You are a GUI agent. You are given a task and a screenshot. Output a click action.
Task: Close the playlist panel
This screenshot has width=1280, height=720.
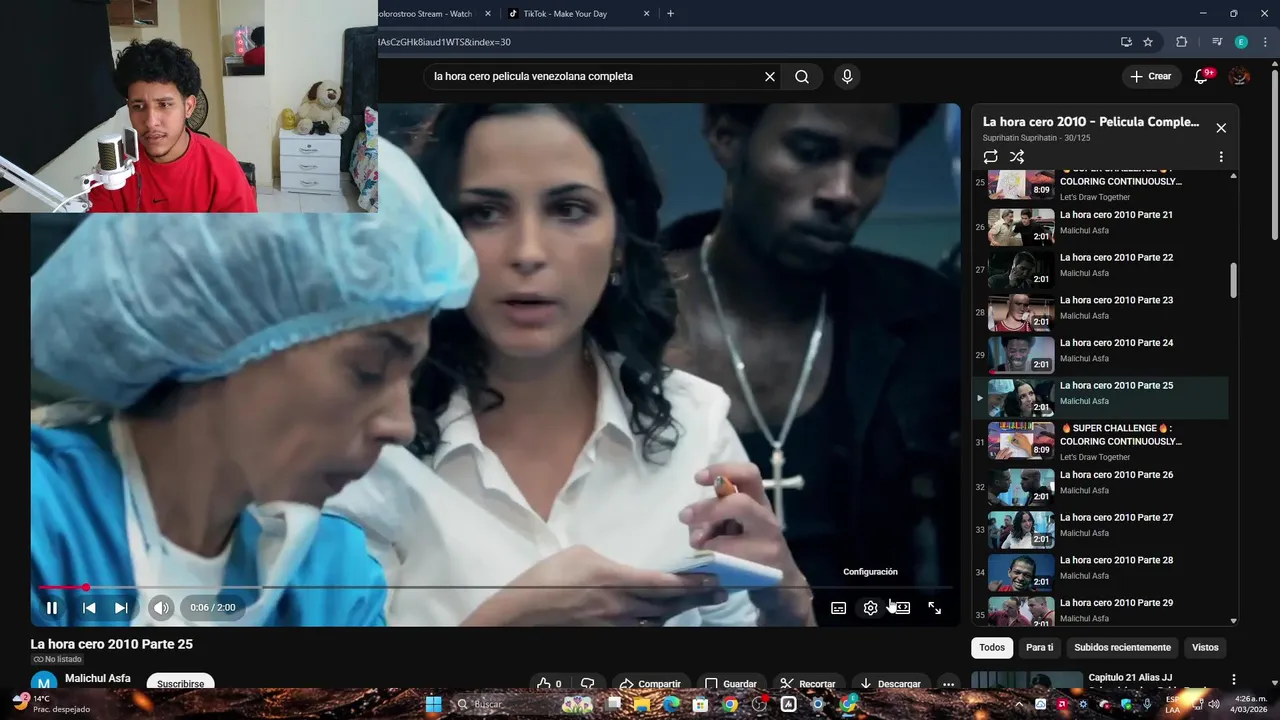(x=1221, y=128)
